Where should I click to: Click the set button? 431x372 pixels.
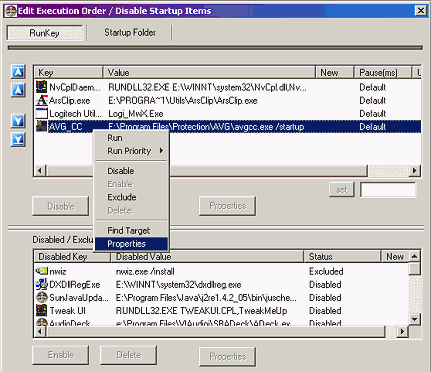pyautogui.click(x=342, y=189)
